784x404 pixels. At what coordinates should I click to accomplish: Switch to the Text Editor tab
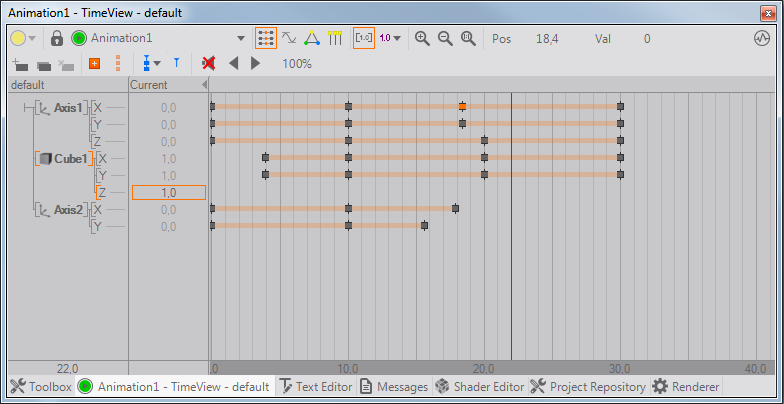[x=314, y=386]
